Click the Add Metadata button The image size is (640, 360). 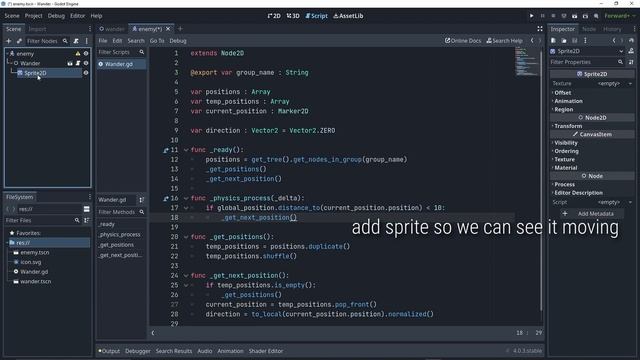coord(591,214)
